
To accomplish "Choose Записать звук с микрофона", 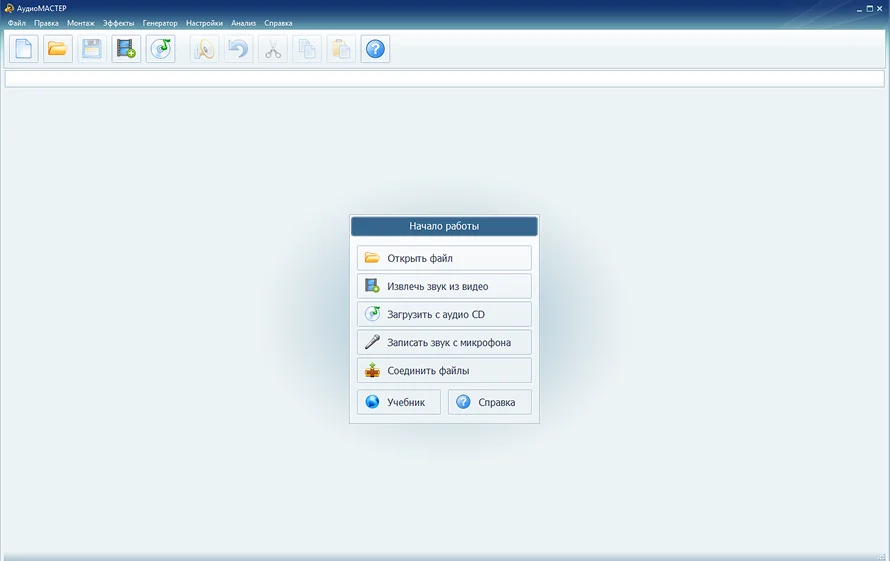I will (444, 342).
